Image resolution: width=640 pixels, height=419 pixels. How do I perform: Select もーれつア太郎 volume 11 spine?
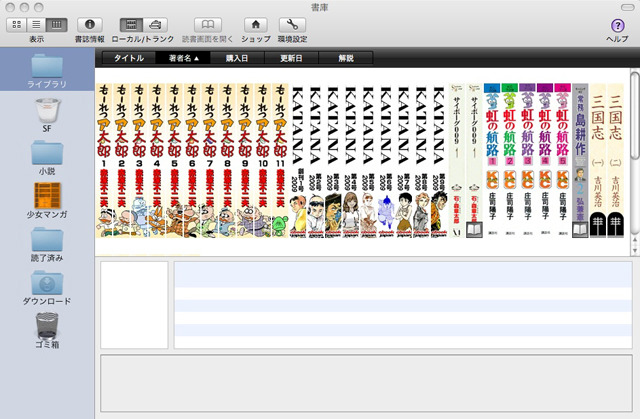click(x=280, y=160)
